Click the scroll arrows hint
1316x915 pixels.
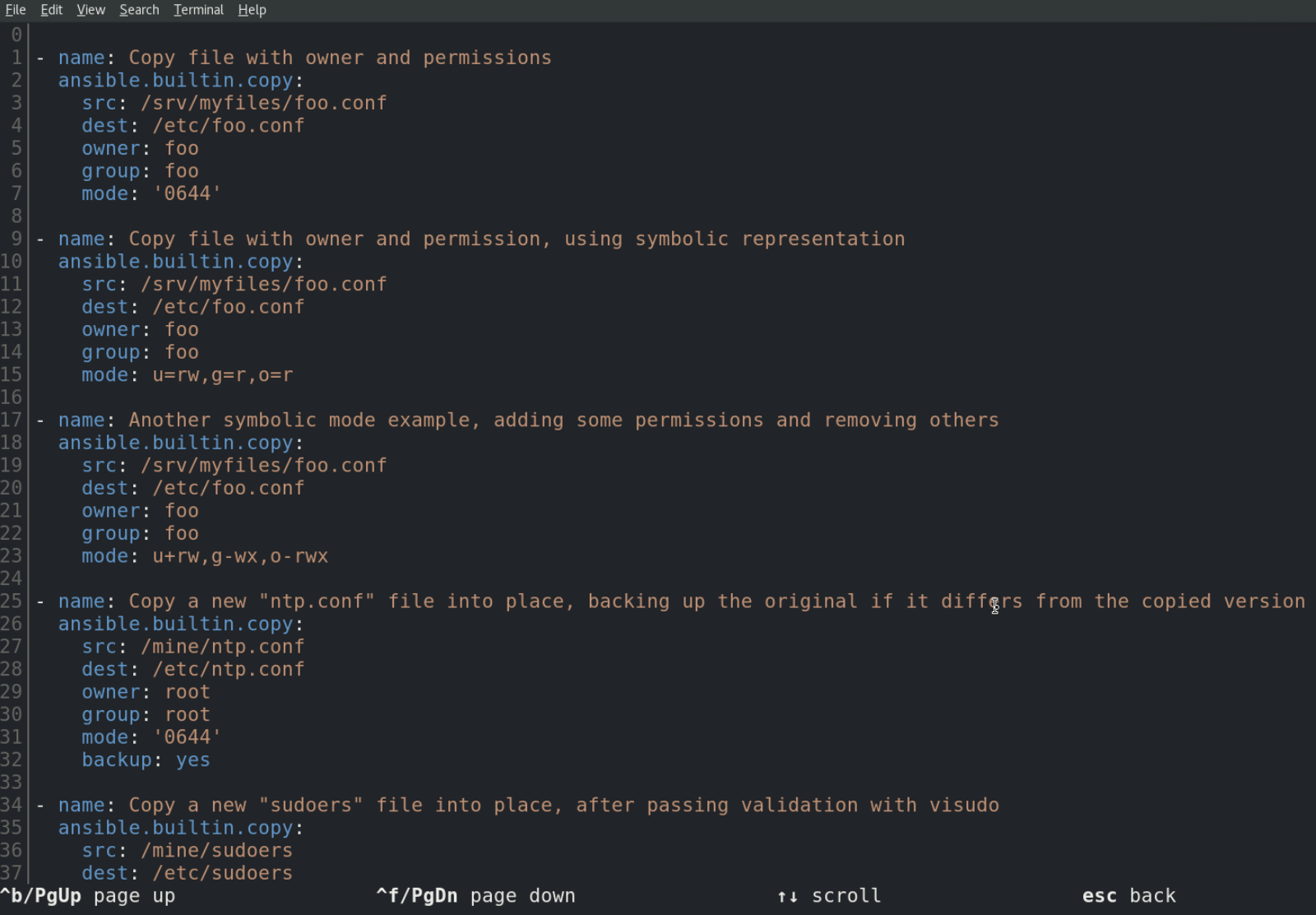pos(828,895)
